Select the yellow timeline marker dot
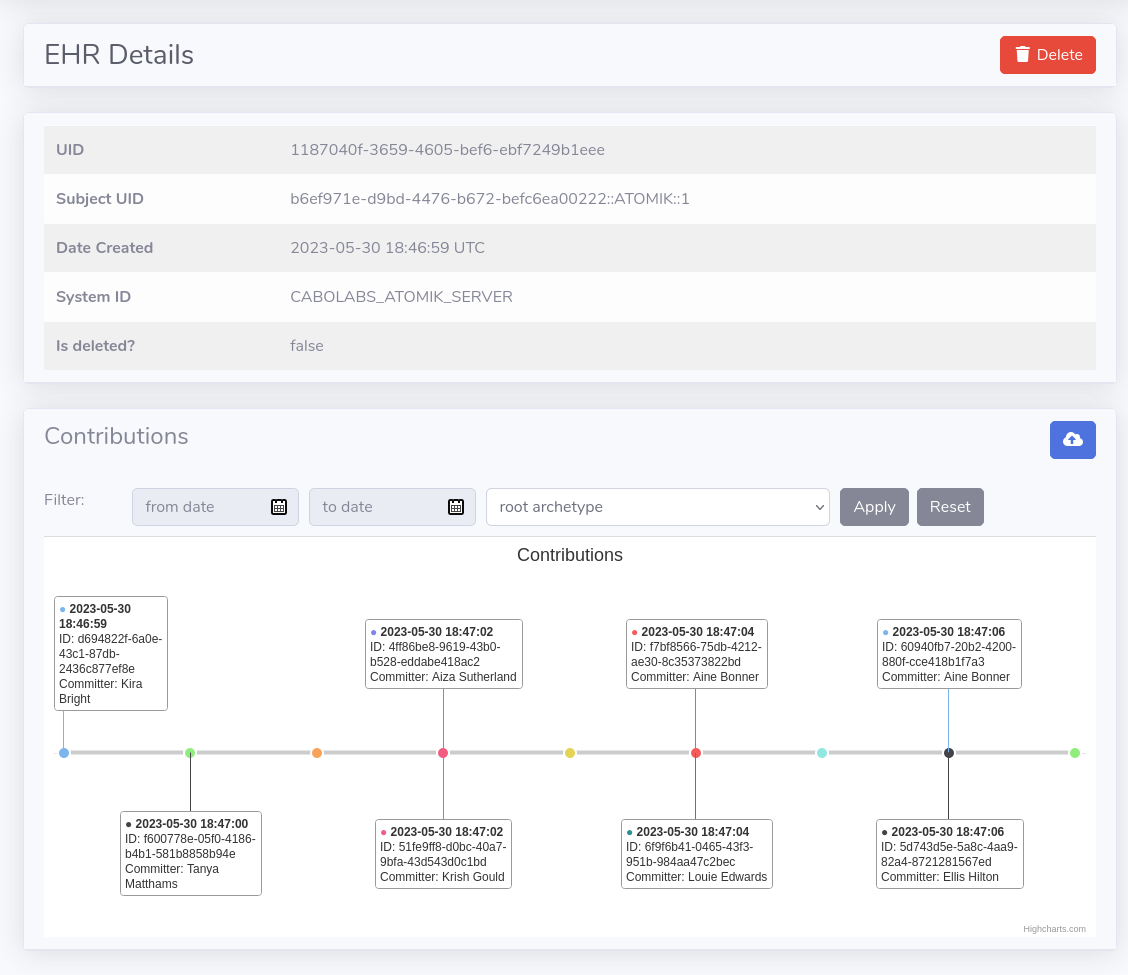This screenshot has width=1128, height=975. click(x=570, y=753)
